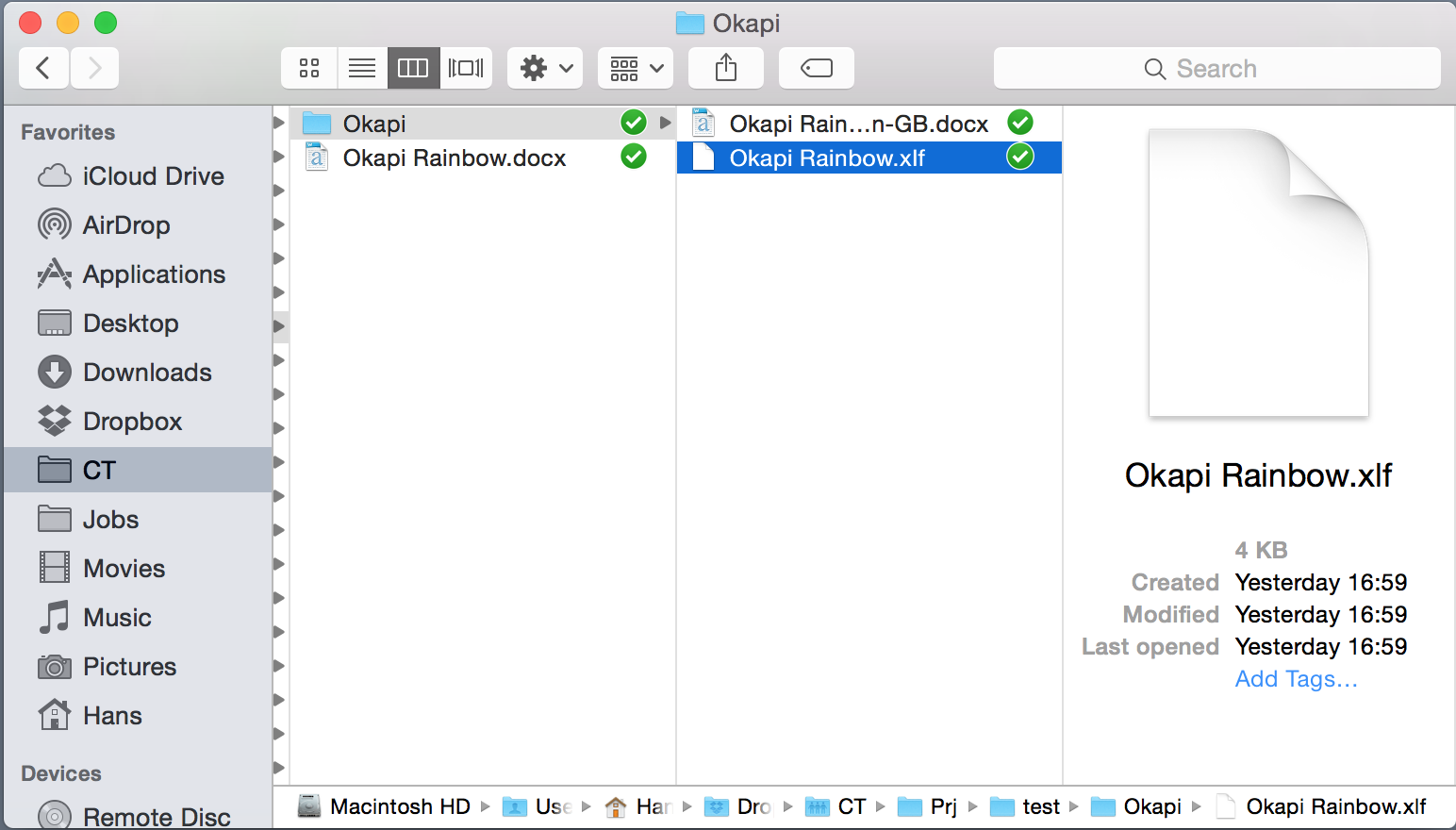Click the Okapi Rainbow.xlf preview thumbnail
The height and width of the screenshot is (830, 1456).
point(1258,274)
